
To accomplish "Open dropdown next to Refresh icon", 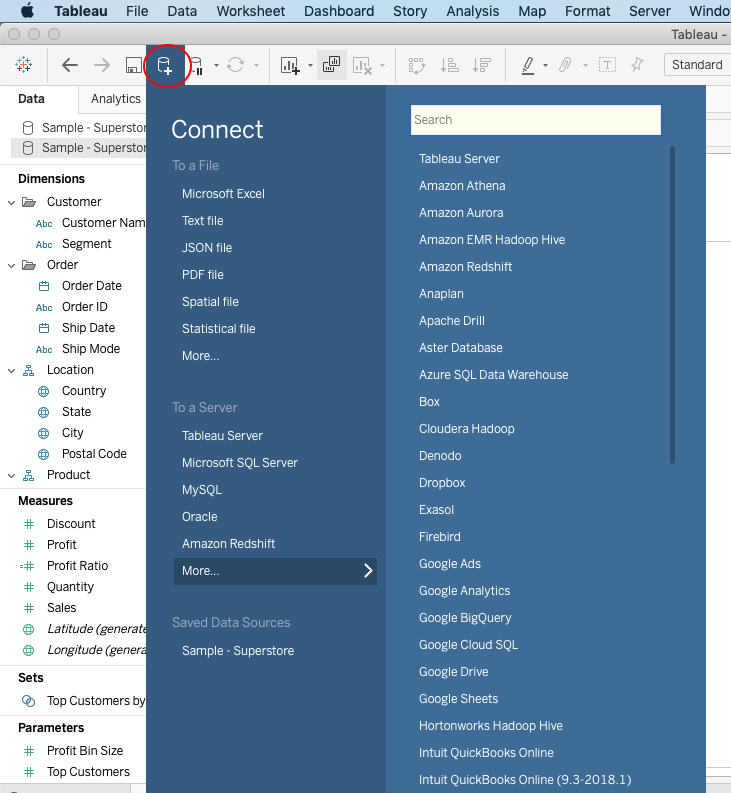I will tap(256, 65).
